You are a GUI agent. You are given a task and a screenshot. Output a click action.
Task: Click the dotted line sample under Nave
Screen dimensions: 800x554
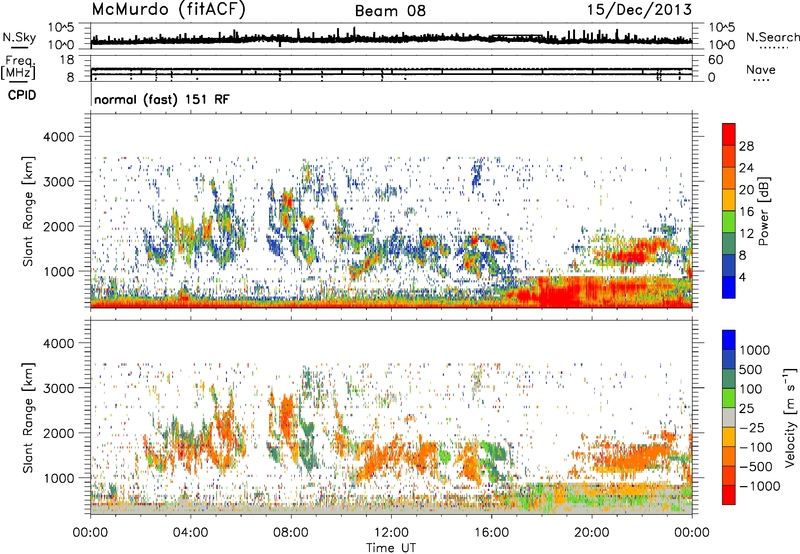(x=761, y=81)
